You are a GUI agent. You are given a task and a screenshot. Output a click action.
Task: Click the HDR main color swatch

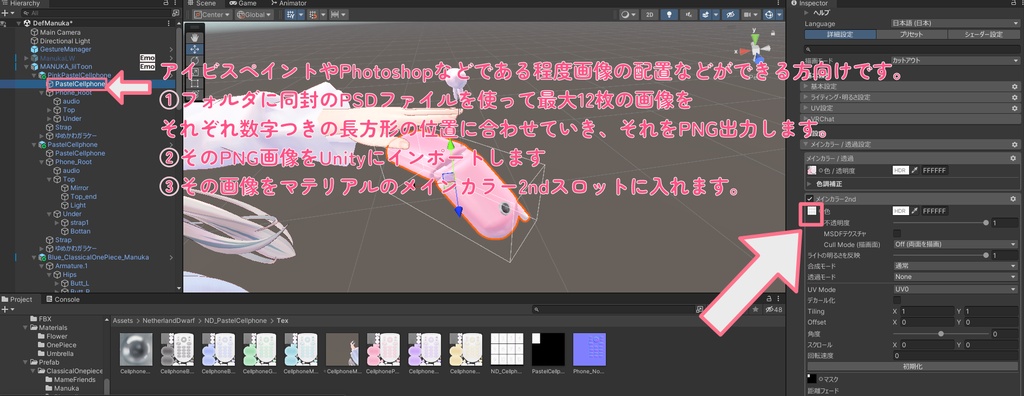(901, 170)
